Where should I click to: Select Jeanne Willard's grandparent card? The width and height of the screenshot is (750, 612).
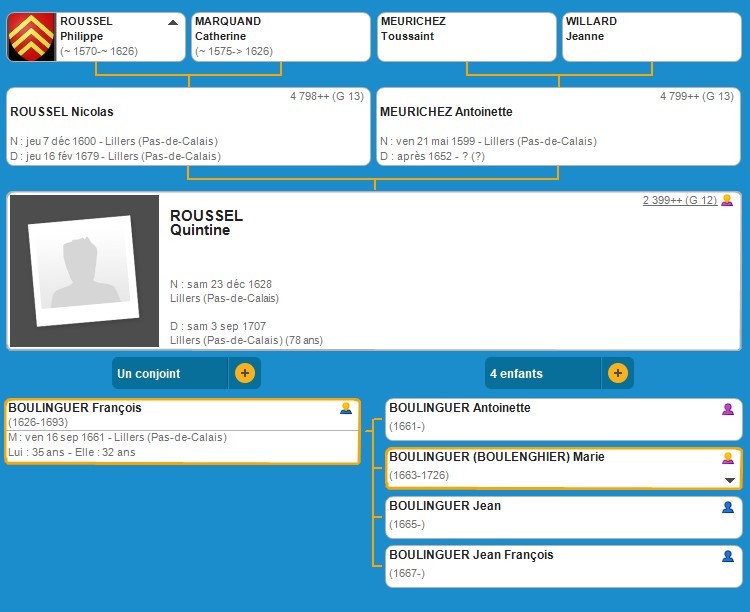pyautogui.click(x=651, y=37)
